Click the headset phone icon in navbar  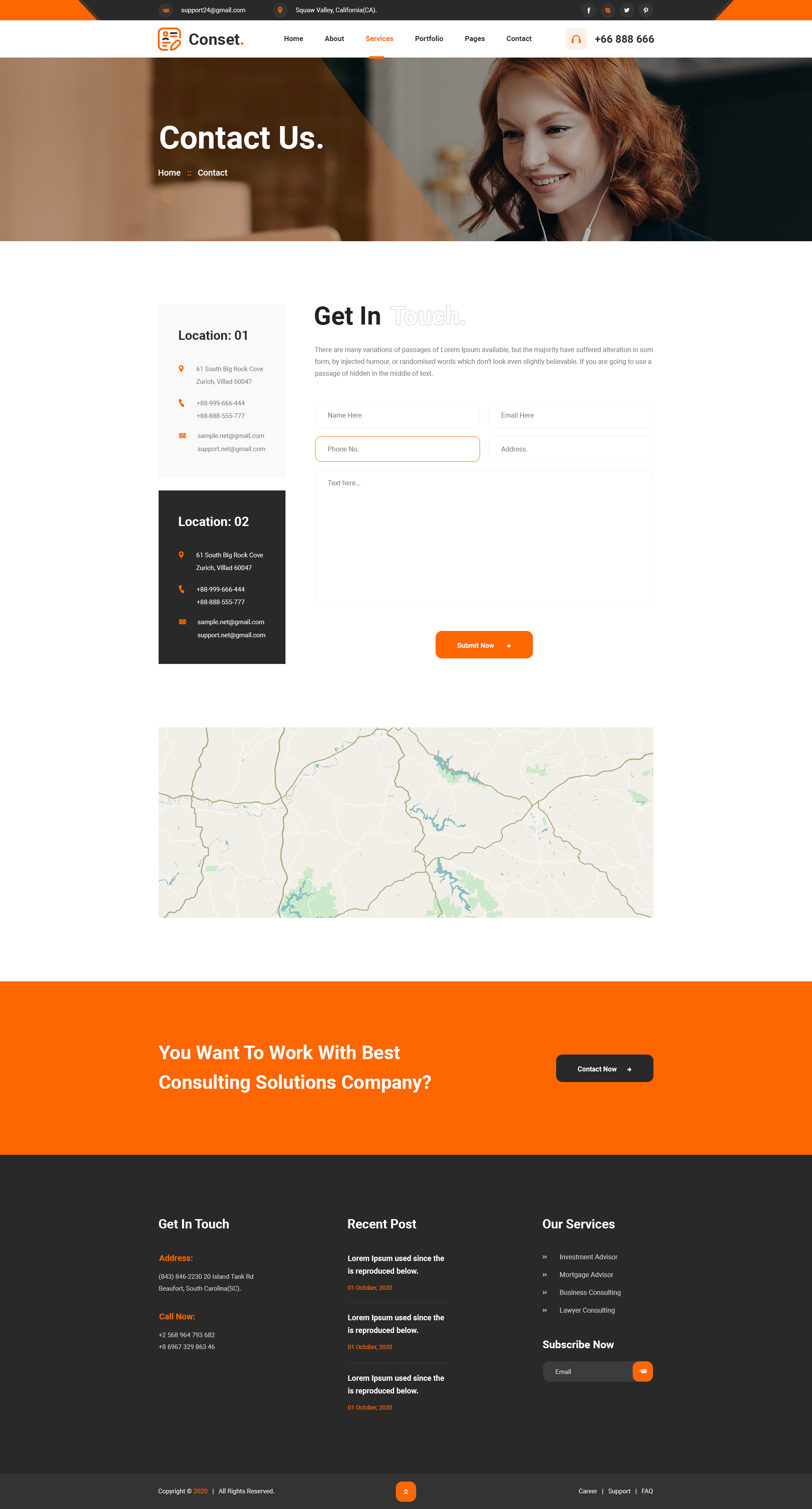coord(576,39)
